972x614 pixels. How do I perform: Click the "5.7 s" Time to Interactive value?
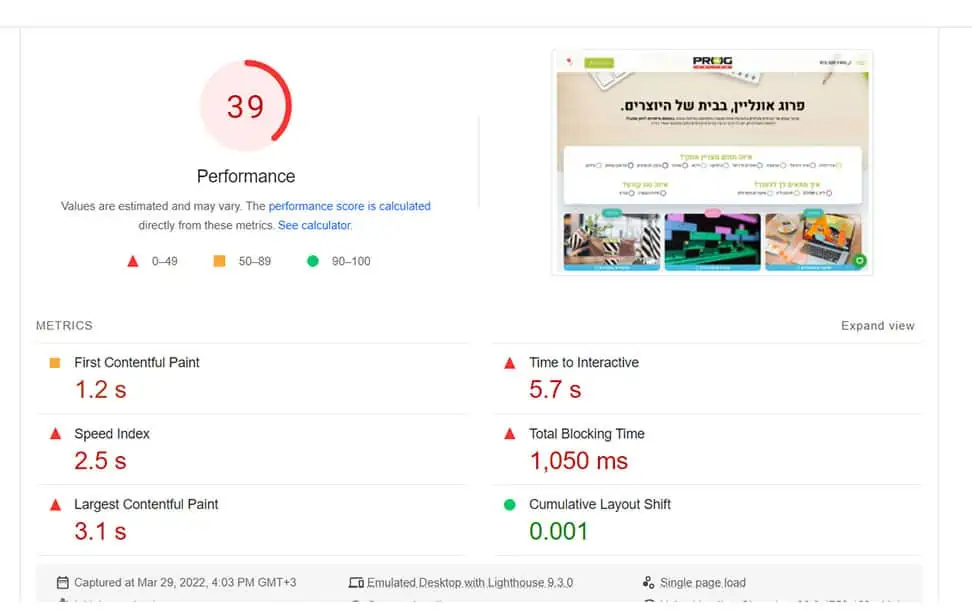555,389
